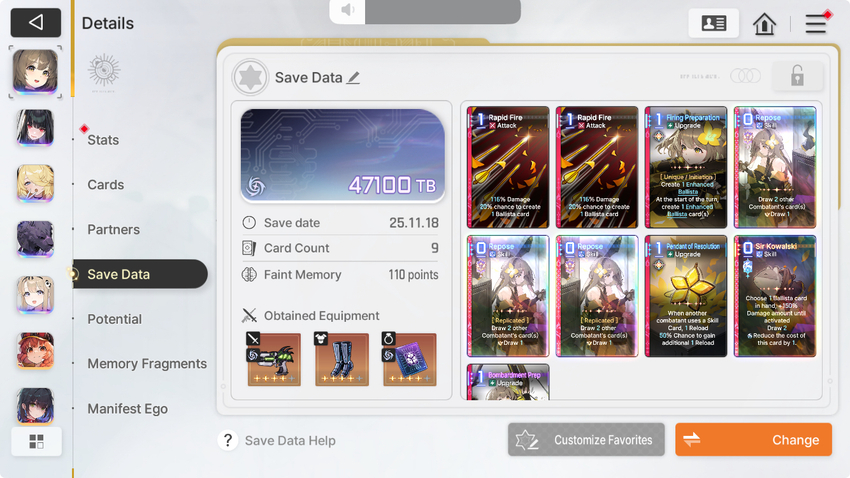Viewport: 850px width, 478px height.
Task: Open the Stats menu item
Action: click(x=103, y=140)
